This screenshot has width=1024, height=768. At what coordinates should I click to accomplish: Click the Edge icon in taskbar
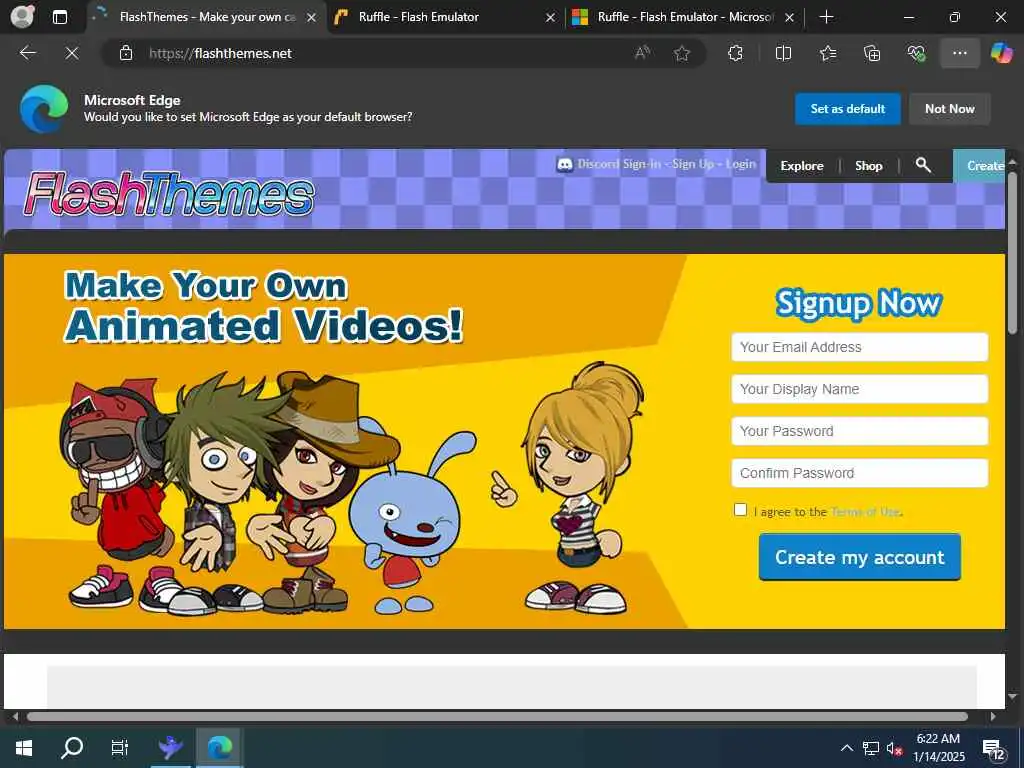tap(220, 747)
